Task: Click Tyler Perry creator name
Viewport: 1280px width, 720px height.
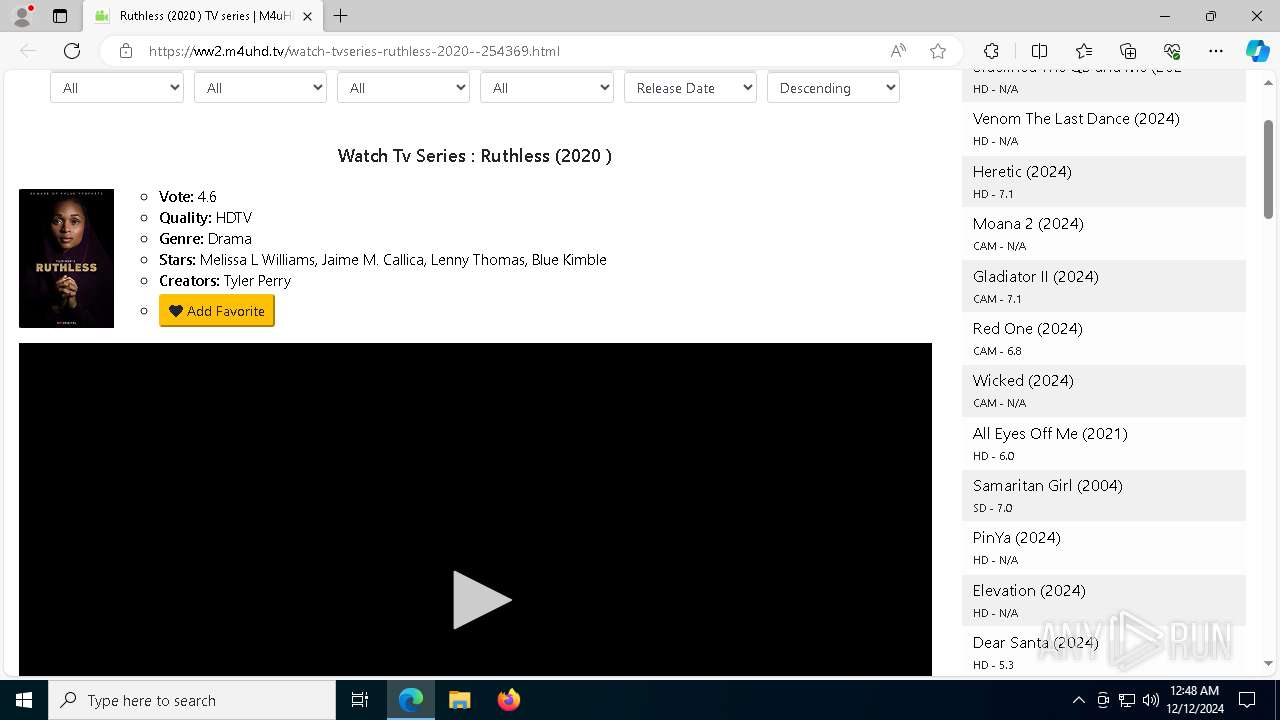Action: 257,281
